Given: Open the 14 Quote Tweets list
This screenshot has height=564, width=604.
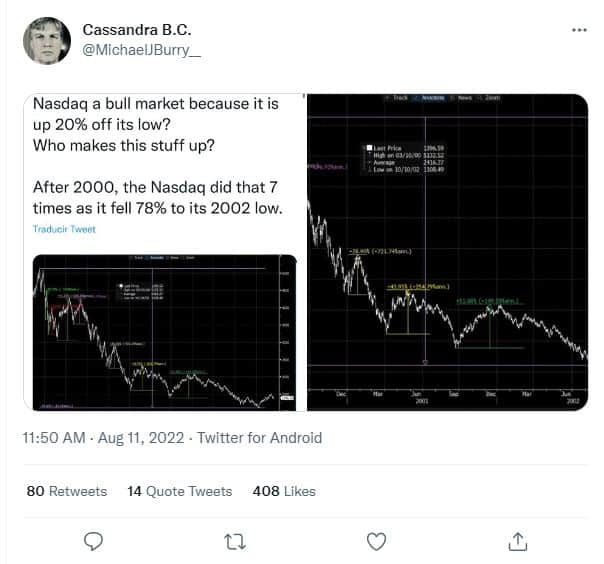Looking at the screenshot, I should (x=180, y=491).
